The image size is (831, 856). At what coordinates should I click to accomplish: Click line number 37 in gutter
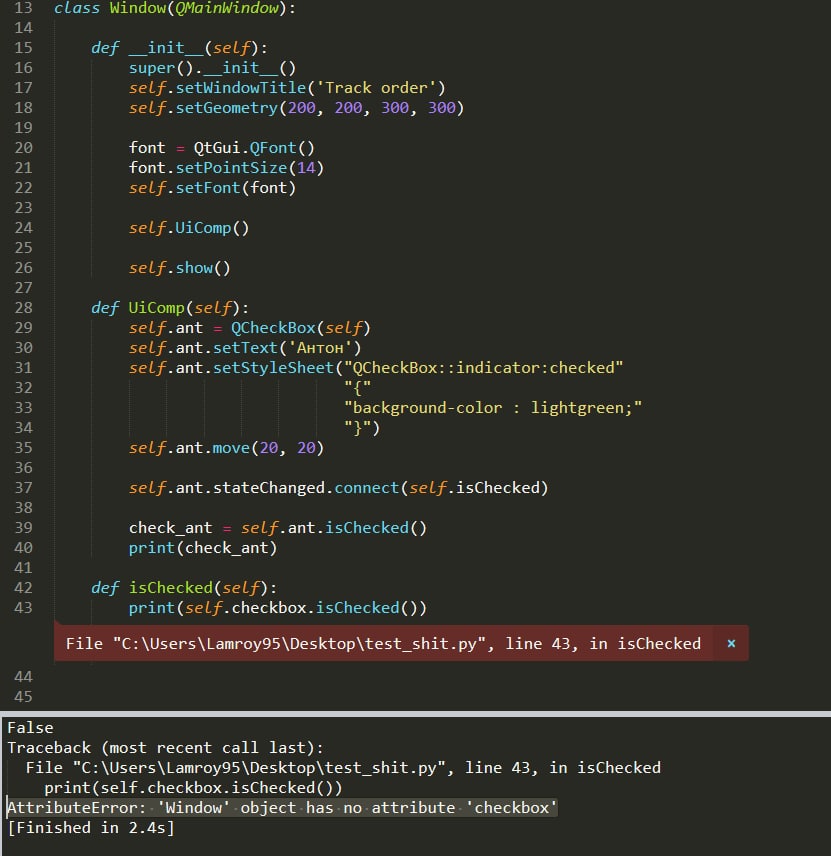tap(23, 488)
